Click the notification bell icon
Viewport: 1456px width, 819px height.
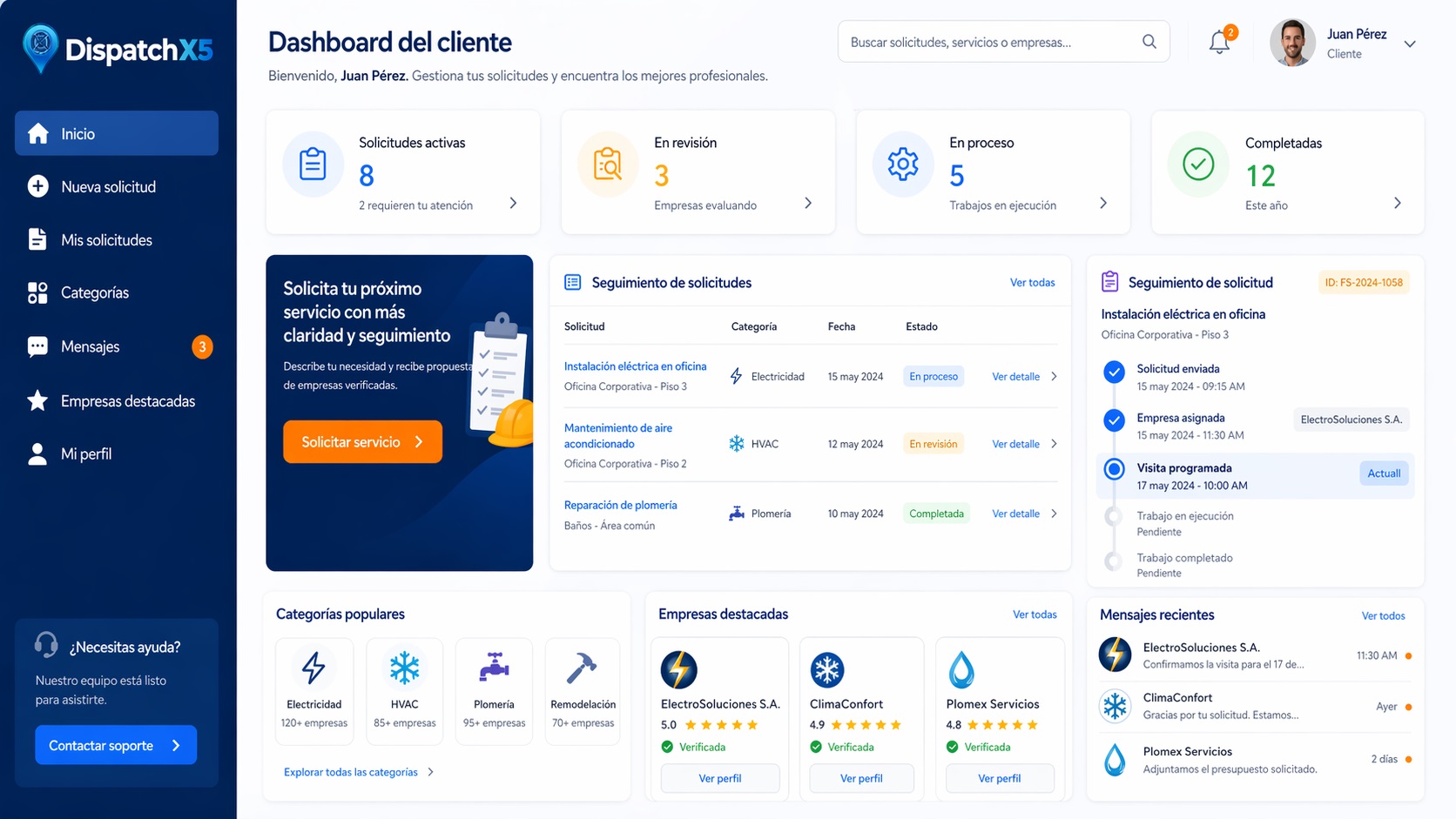click(1219, 43)
